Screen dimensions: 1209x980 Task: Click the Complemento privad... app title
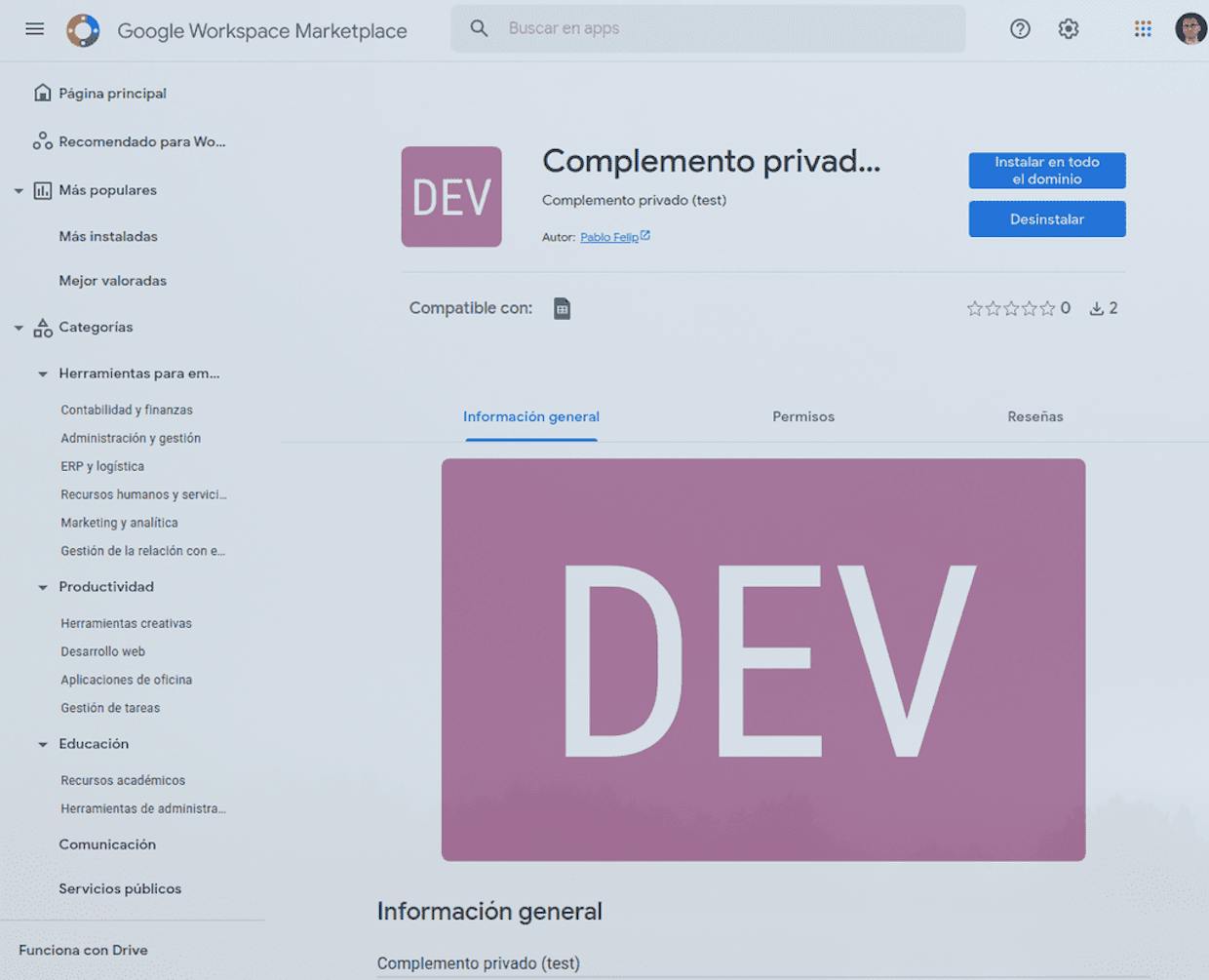tap(711, 161)
